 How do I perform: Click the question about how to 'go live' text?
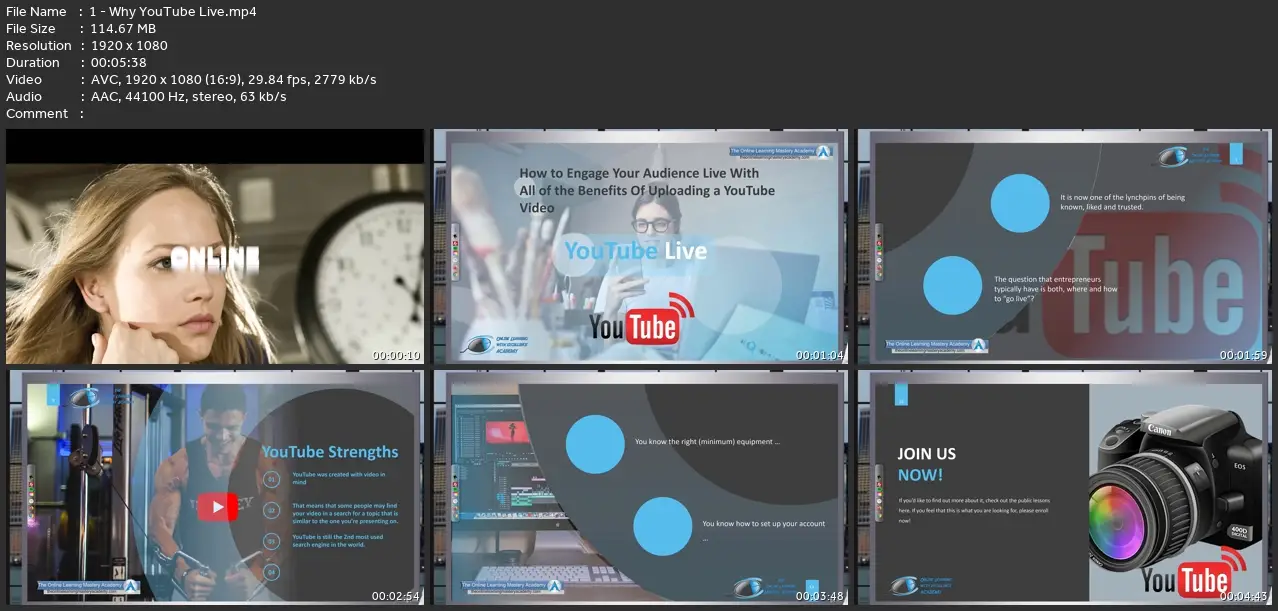point(1055,288)
